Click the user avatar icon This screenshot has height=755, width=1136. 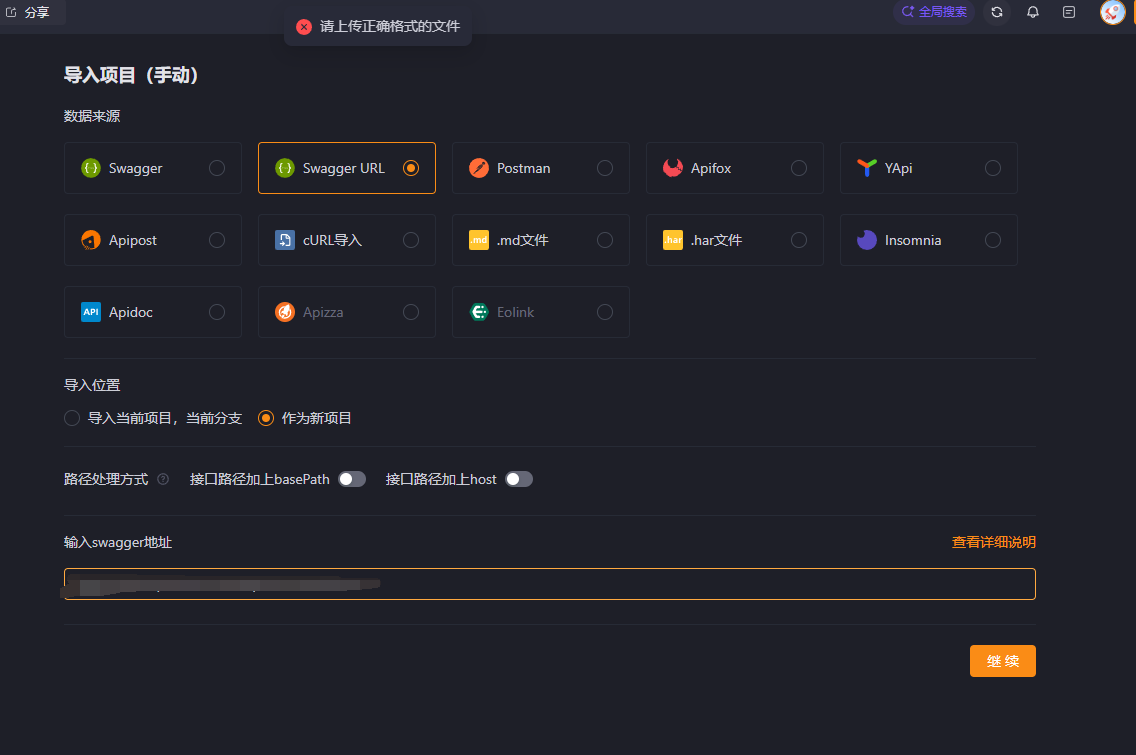coord(1112,12)
